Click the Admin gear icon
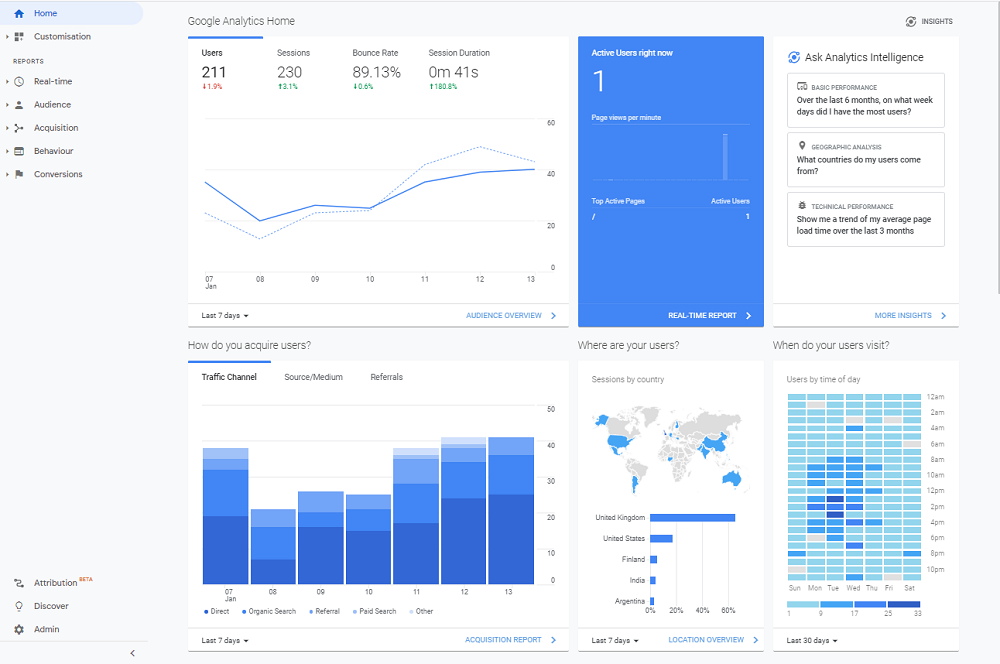The height and width of the screenshot is (664, 1000). pos(19,630)
